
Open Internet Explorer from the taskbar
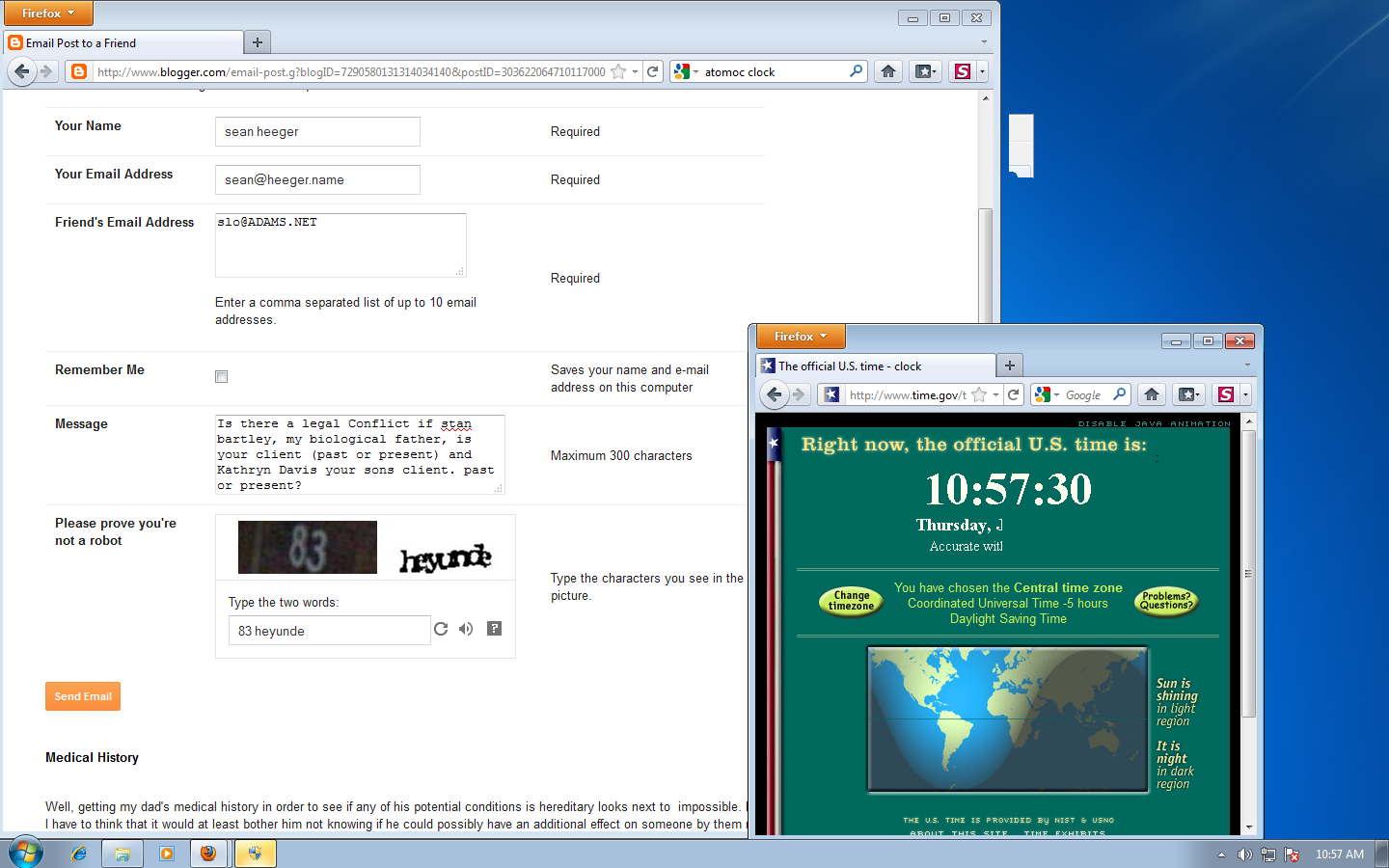[79, 854]
